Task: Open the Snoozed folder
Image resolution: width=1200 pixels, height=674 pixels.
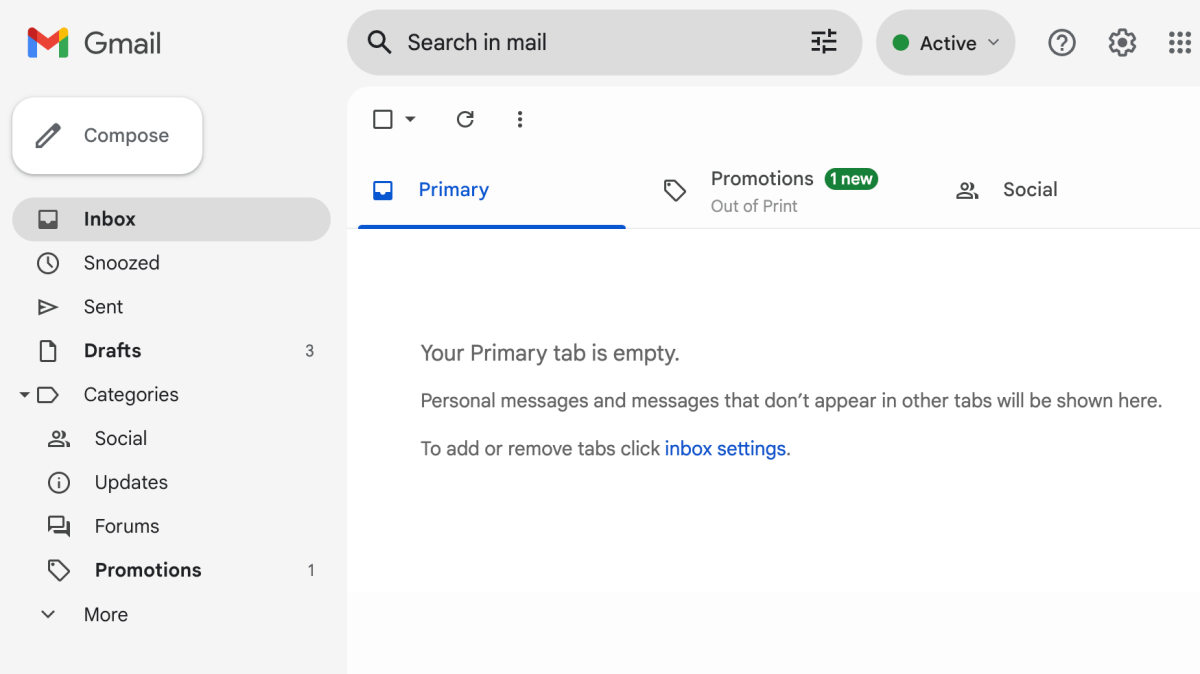Action: pos(171,263)
